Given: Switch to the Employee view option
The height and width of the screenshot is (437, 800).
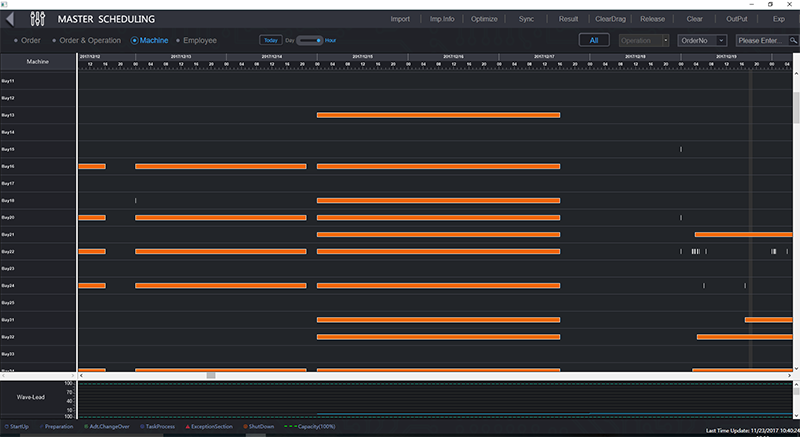Looking at the screenshot, I should click(x=178, y=40).
